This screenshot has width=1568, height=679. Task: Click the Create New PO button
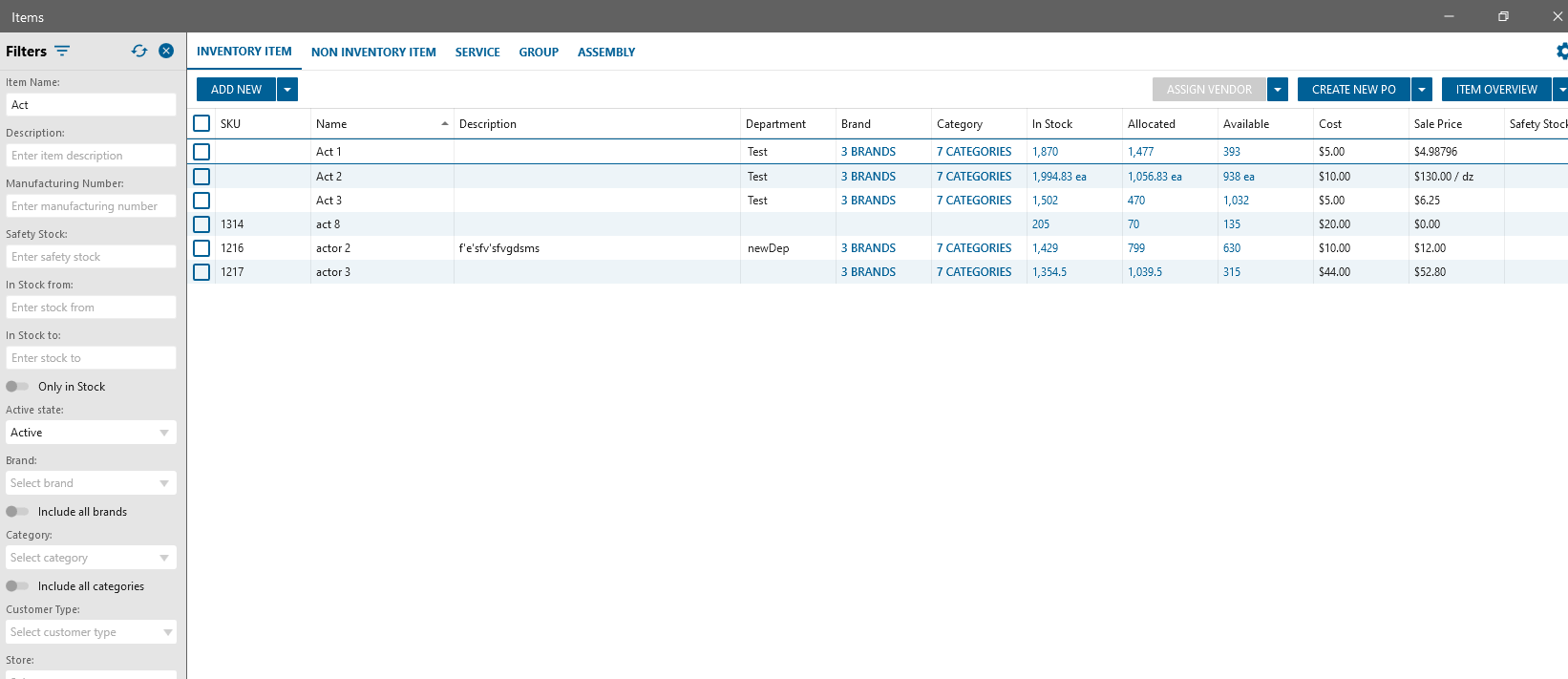pos(1353,90)
